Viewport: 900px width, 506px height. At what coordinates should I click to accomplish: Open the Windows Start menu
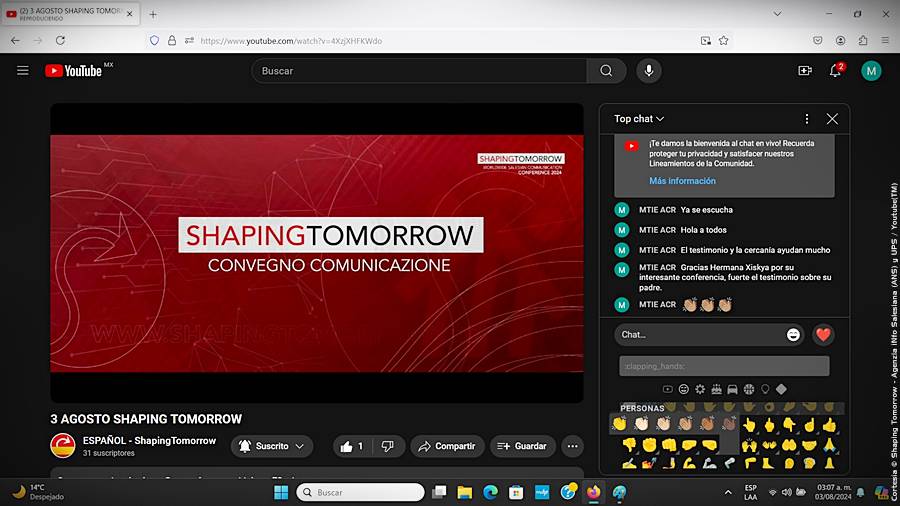(x=281, y=492)
